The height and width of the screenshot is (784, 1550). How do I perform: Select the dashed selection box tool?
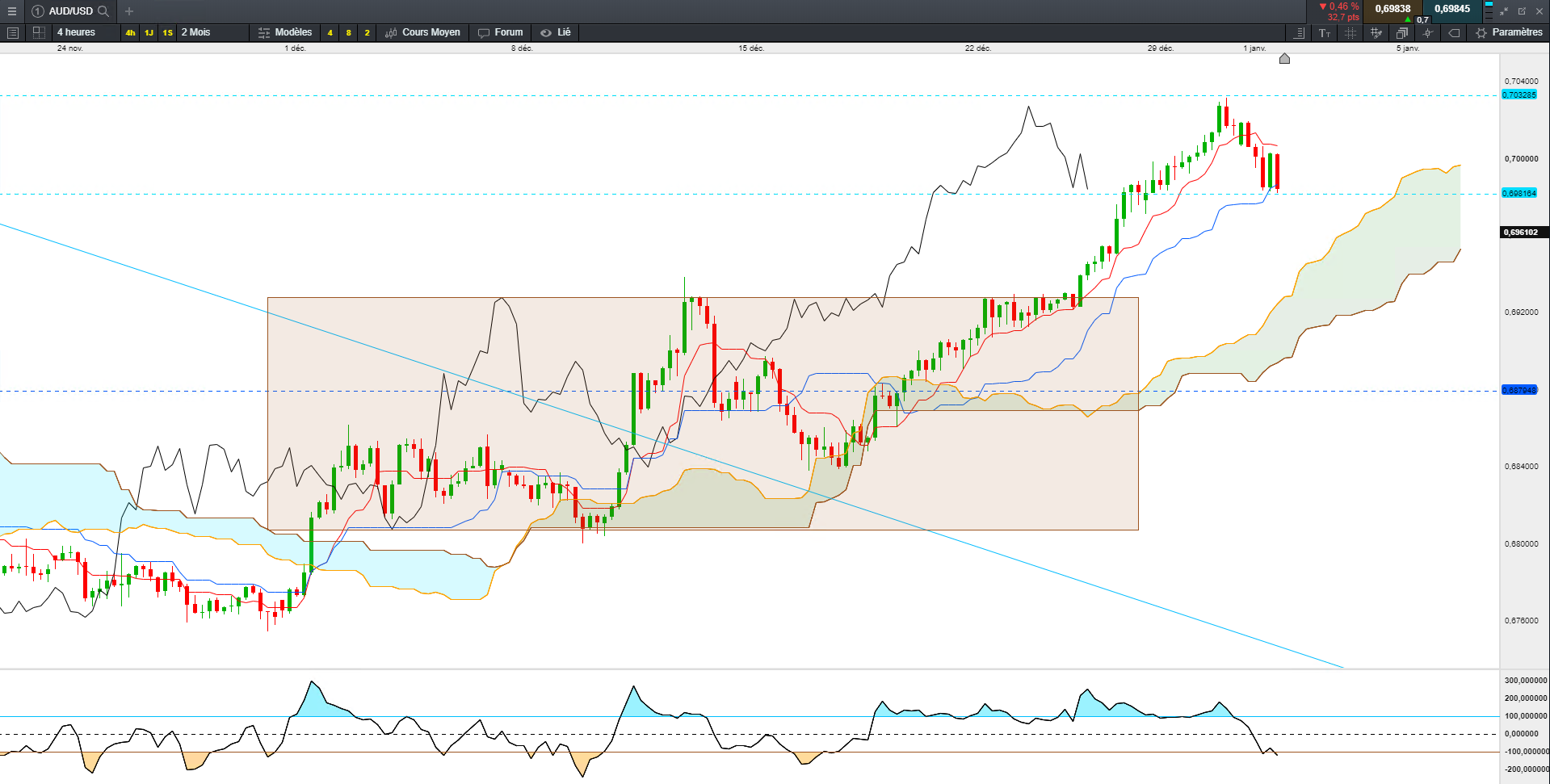click(x=1350, y=33)
